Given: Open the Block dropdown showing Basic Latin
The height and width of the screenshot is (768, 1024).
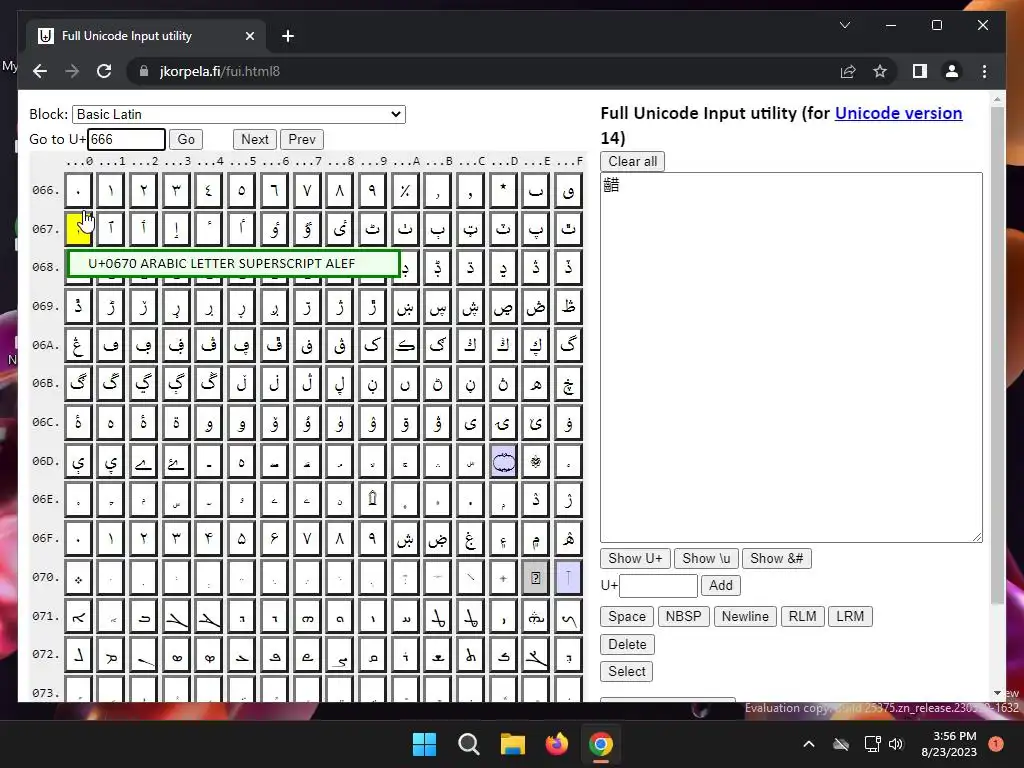Looking at the screenshot, I should coord(238,114).
